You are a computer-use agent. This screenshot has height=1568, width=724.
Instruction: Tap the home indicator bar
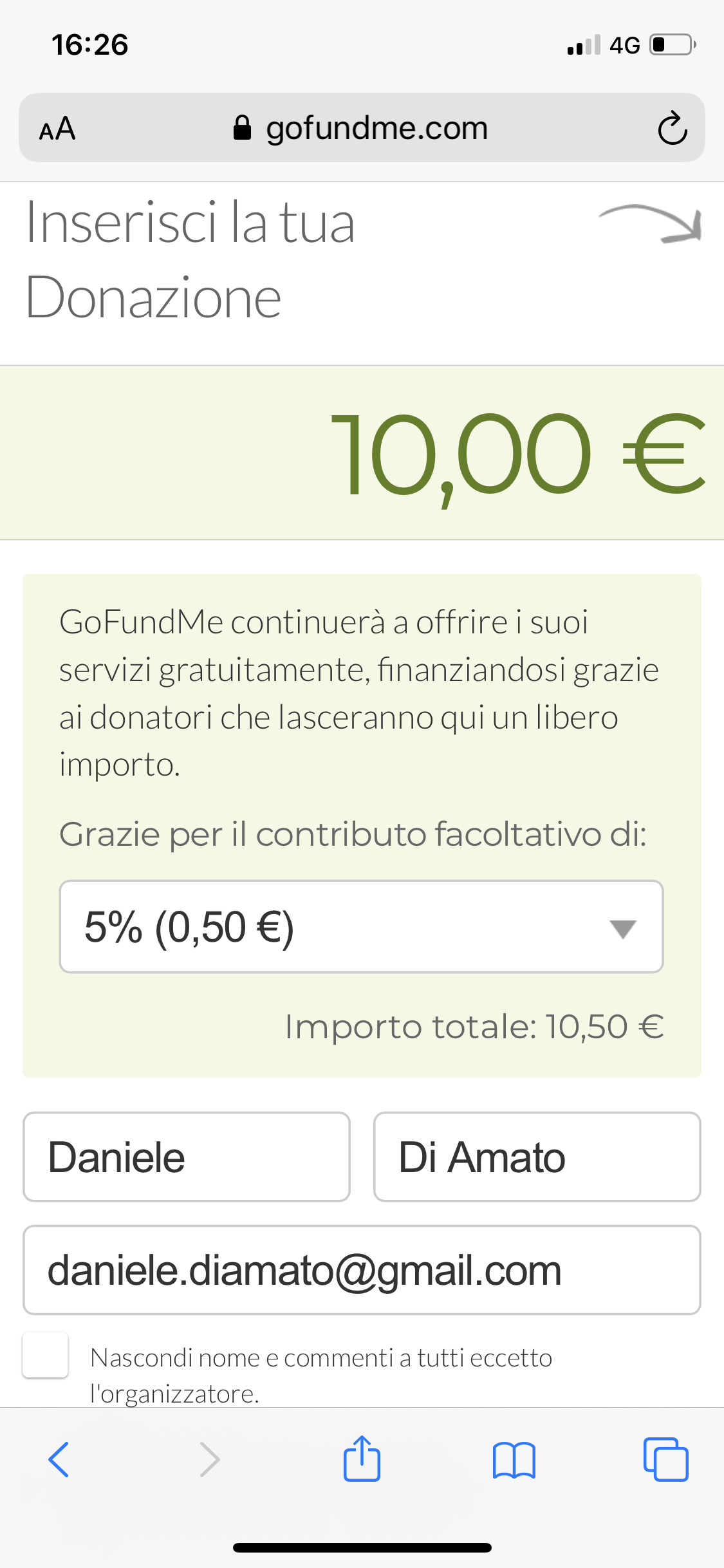(362, 1547)
